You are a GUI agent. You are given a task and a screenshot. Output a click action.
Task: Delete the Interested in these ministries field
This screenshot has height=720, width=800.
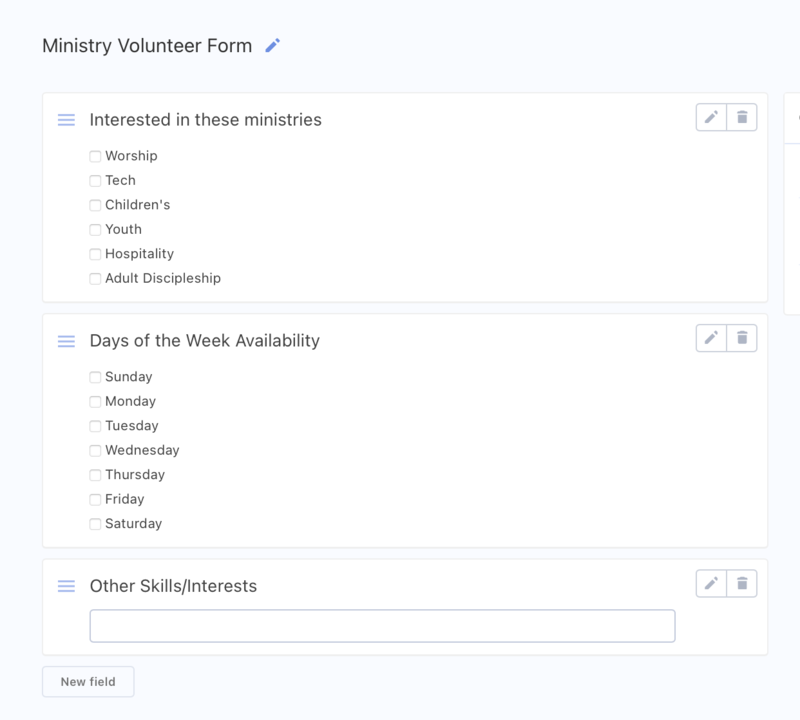[x=741, y=117]
